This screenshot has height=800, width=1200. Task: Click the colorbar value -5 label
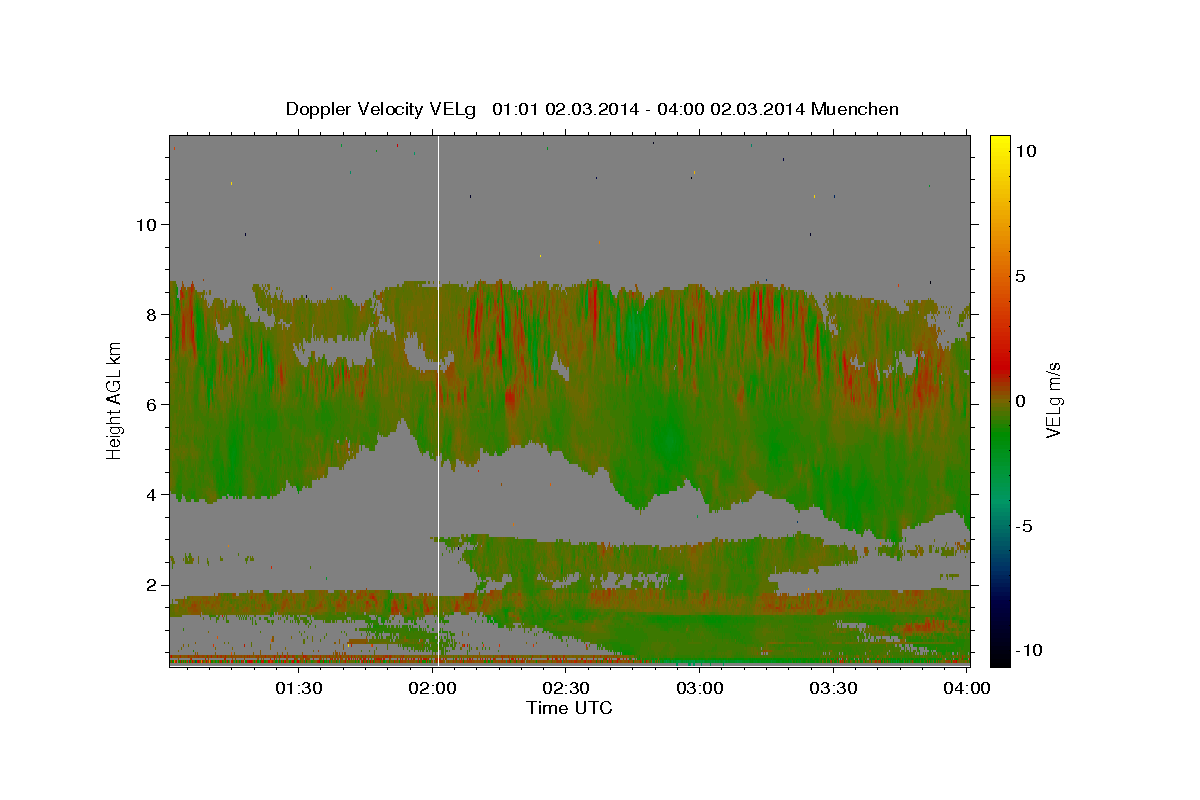tap(1024, 525)
